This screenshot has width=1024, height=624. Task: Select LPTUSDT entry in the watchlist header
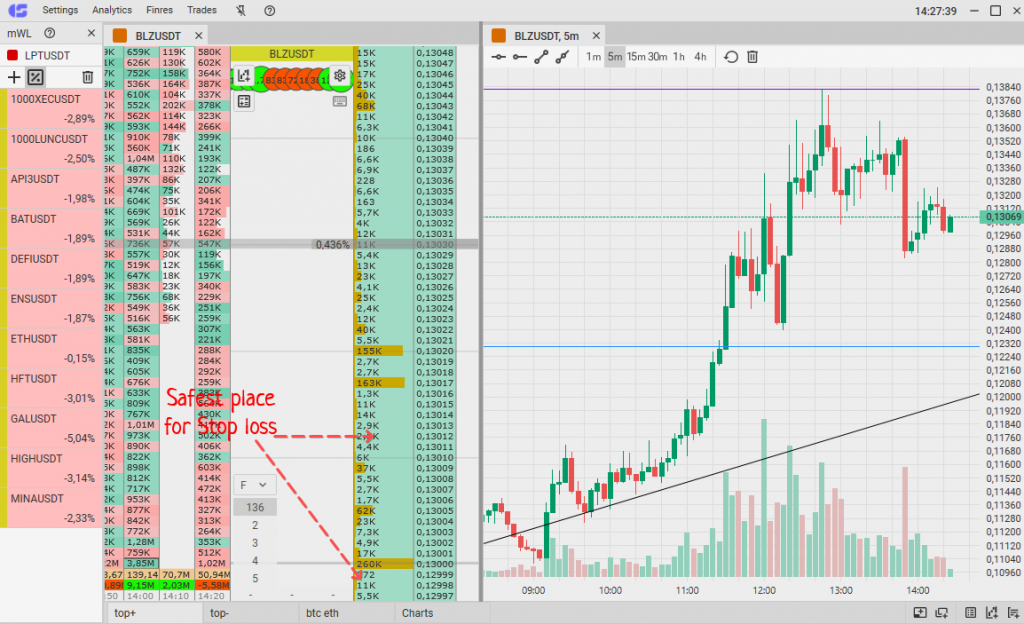(x=50, y=55)
